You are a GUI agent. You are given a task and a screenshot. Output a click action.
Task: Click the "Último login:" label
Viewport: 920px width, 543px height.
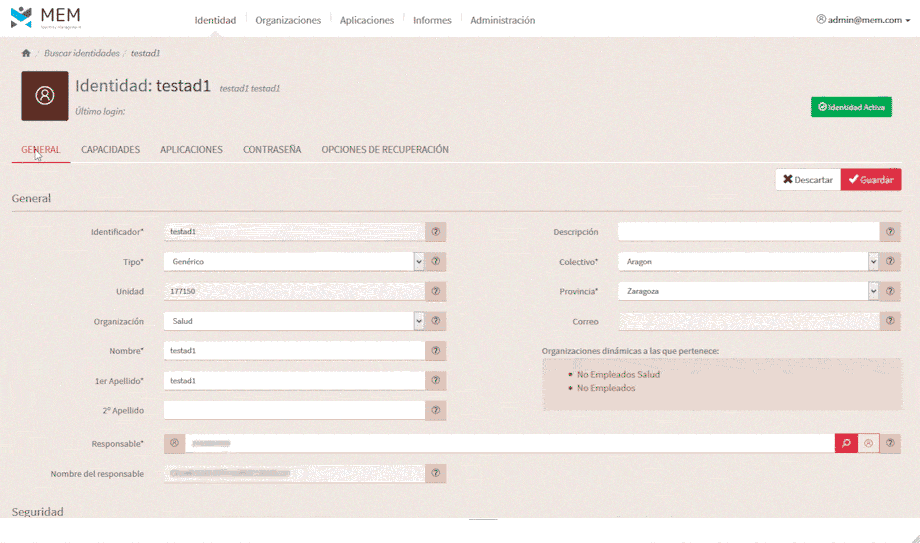tap(100, 112)
